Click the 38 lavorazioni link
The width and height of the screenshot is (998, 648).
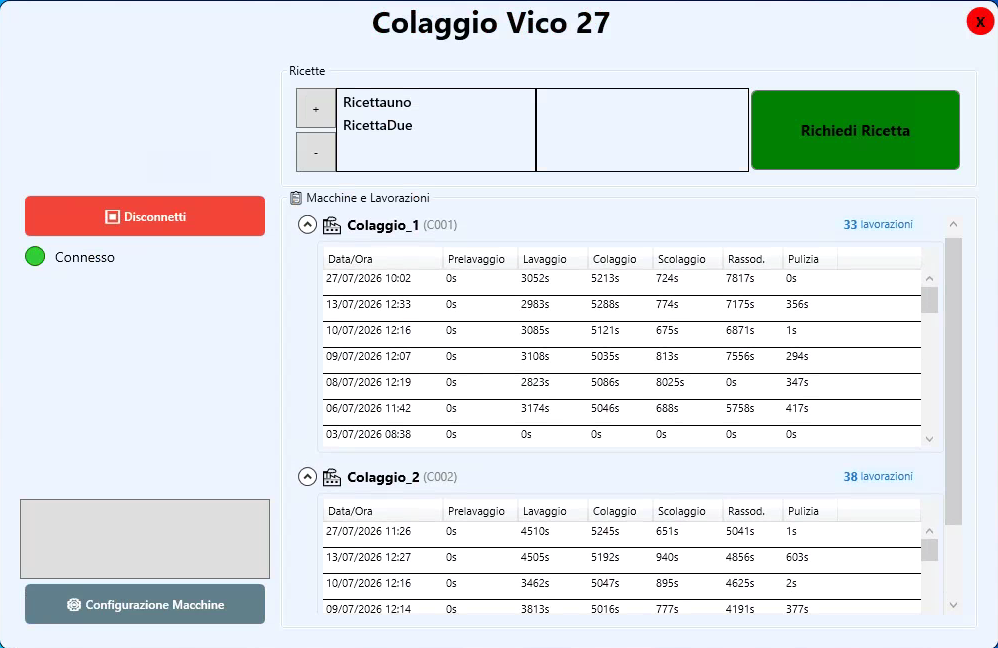pyautogui.click(x=878, y=476)
